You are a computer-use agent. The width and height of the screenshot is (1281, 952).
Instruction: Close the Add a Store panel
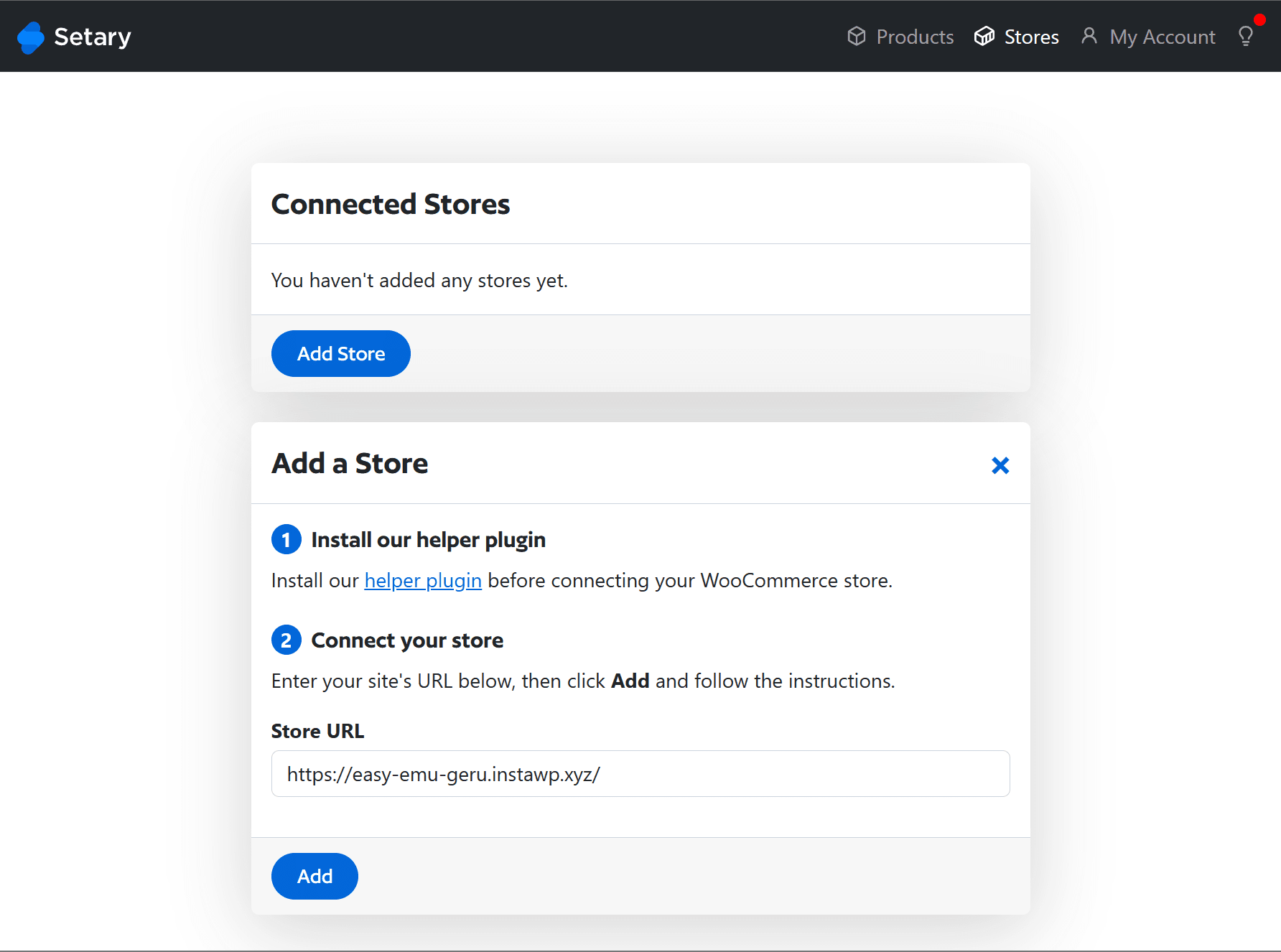(x=1000, y=465)
